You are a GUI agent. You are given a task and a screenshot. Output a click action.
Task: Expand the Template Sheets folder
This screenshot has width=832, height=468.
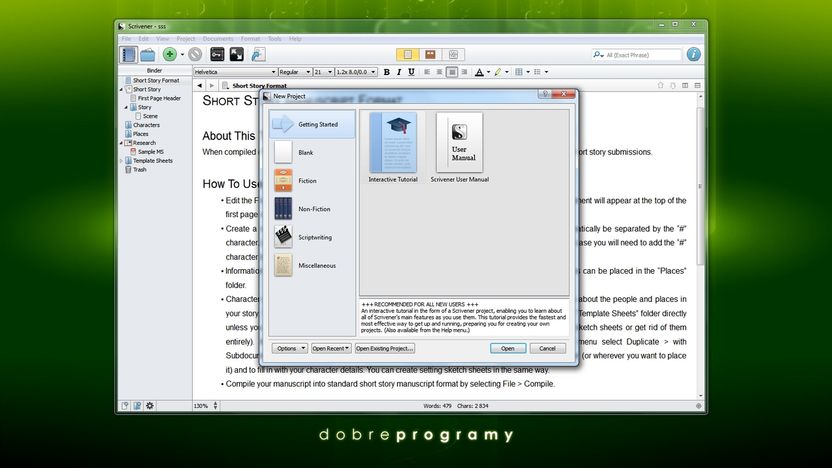[121, 161]
